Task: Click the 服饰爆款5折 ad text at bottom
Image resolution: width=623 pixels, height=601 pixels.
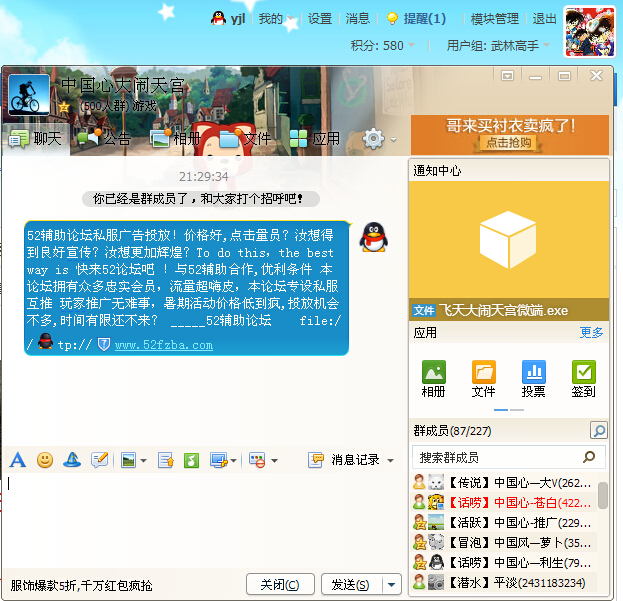Action: [82, 585]
